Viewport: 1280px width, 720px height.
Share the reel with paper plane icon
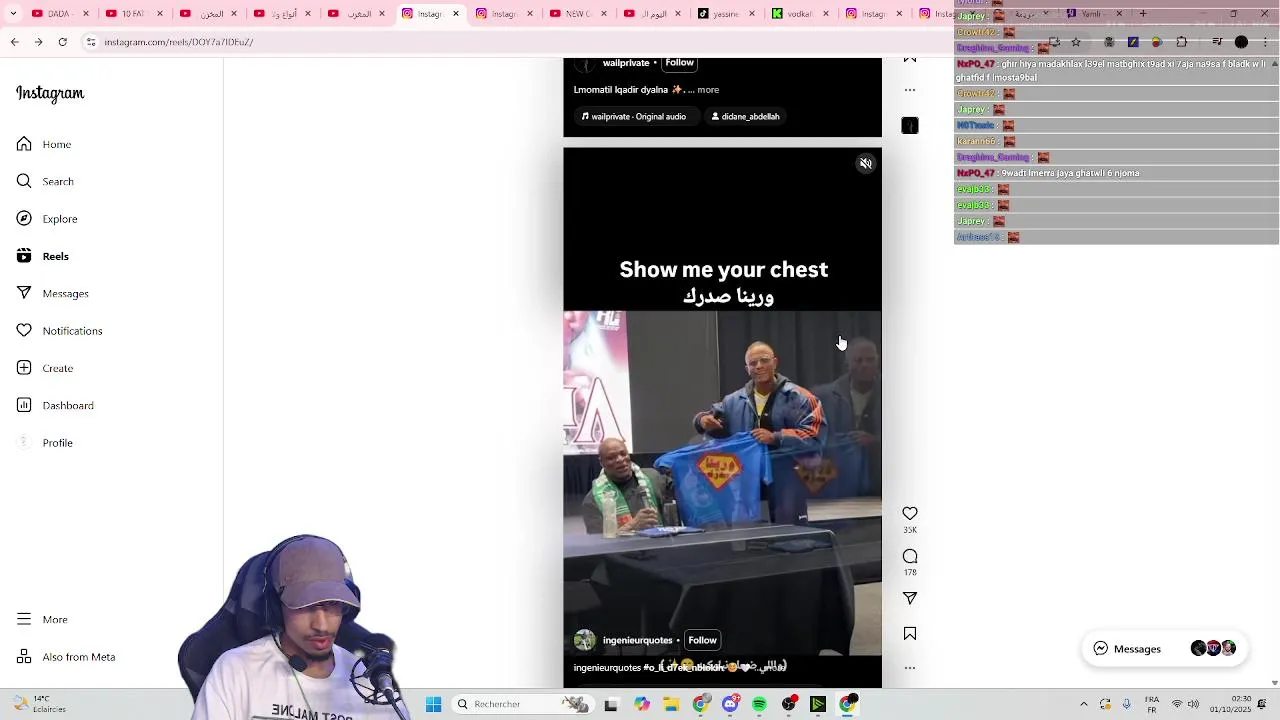(x=910, y=598)
